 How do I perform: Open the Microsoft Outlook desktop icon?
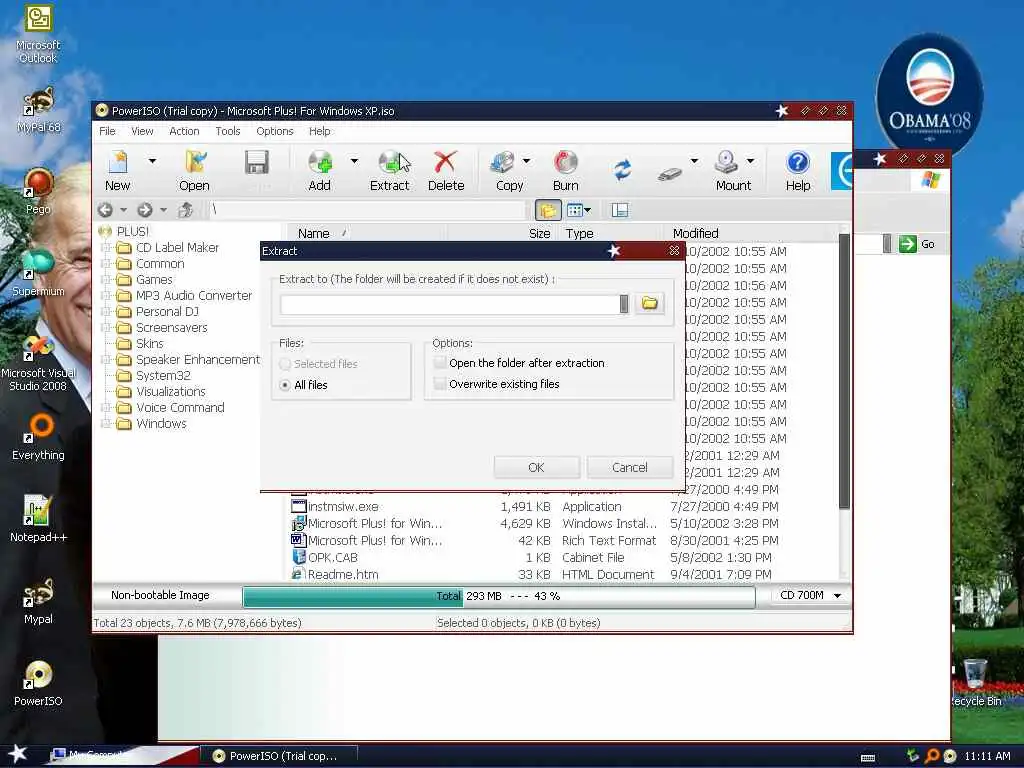click(x=38, y=34)
